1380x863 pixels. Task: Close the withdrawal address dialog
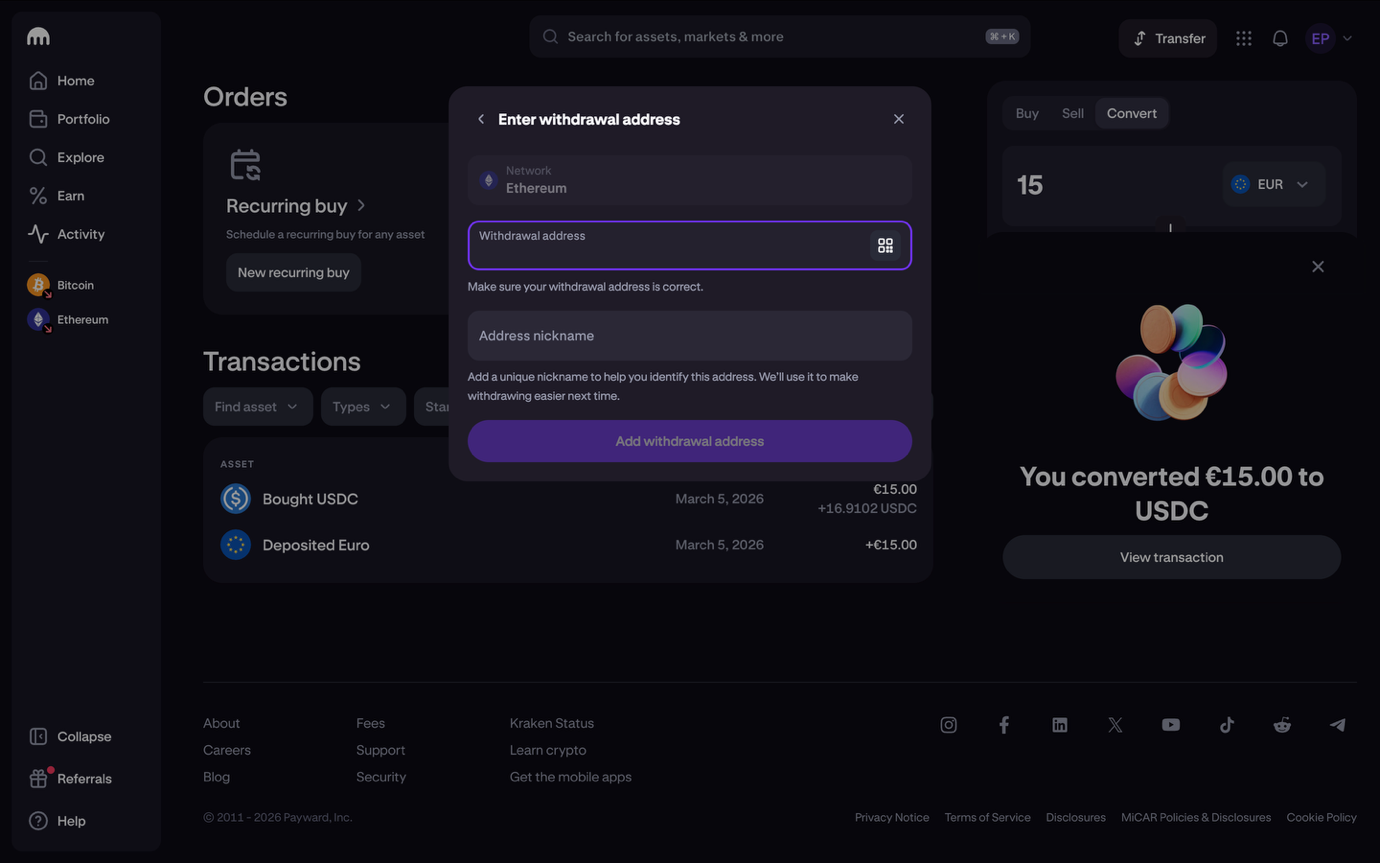tap(898, 119)
